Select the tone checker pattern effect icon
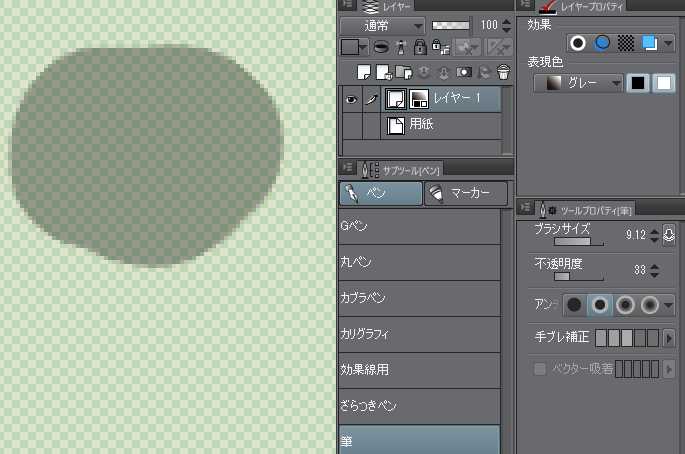 pos(626,43)
